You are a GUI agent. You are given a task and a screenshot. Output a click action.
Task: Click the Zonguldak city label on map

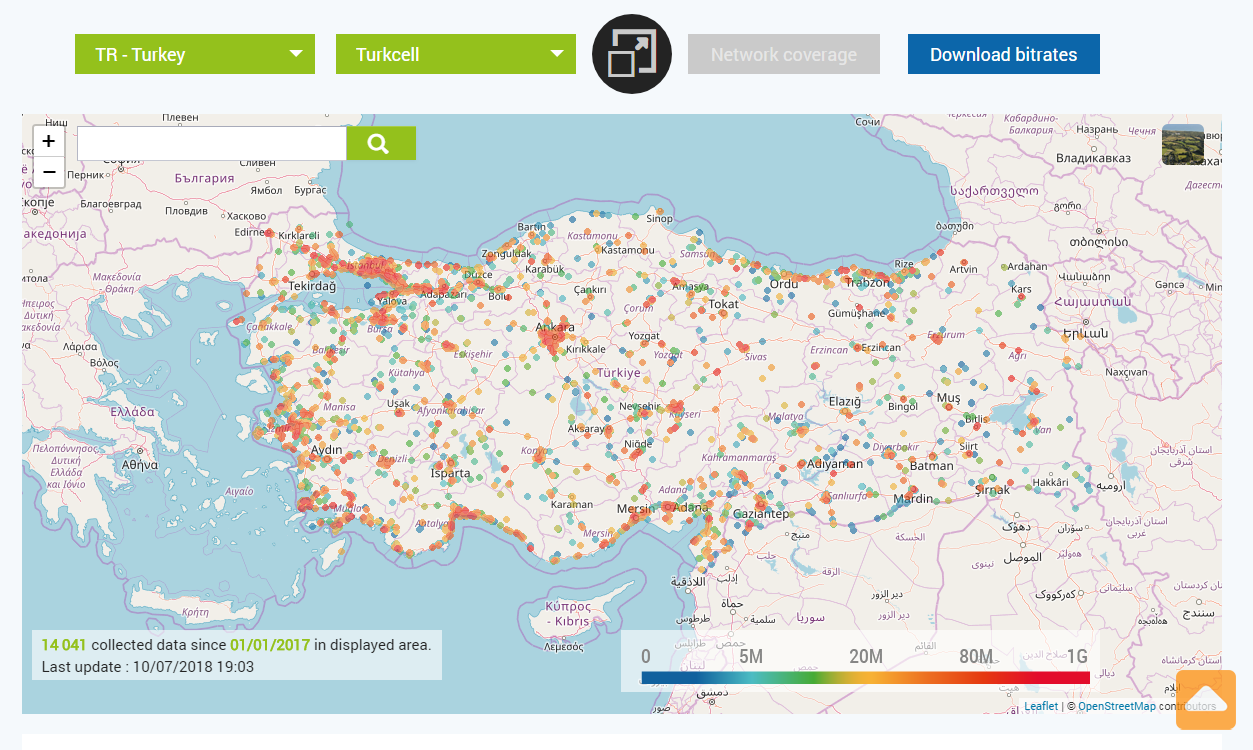point(507,253)
